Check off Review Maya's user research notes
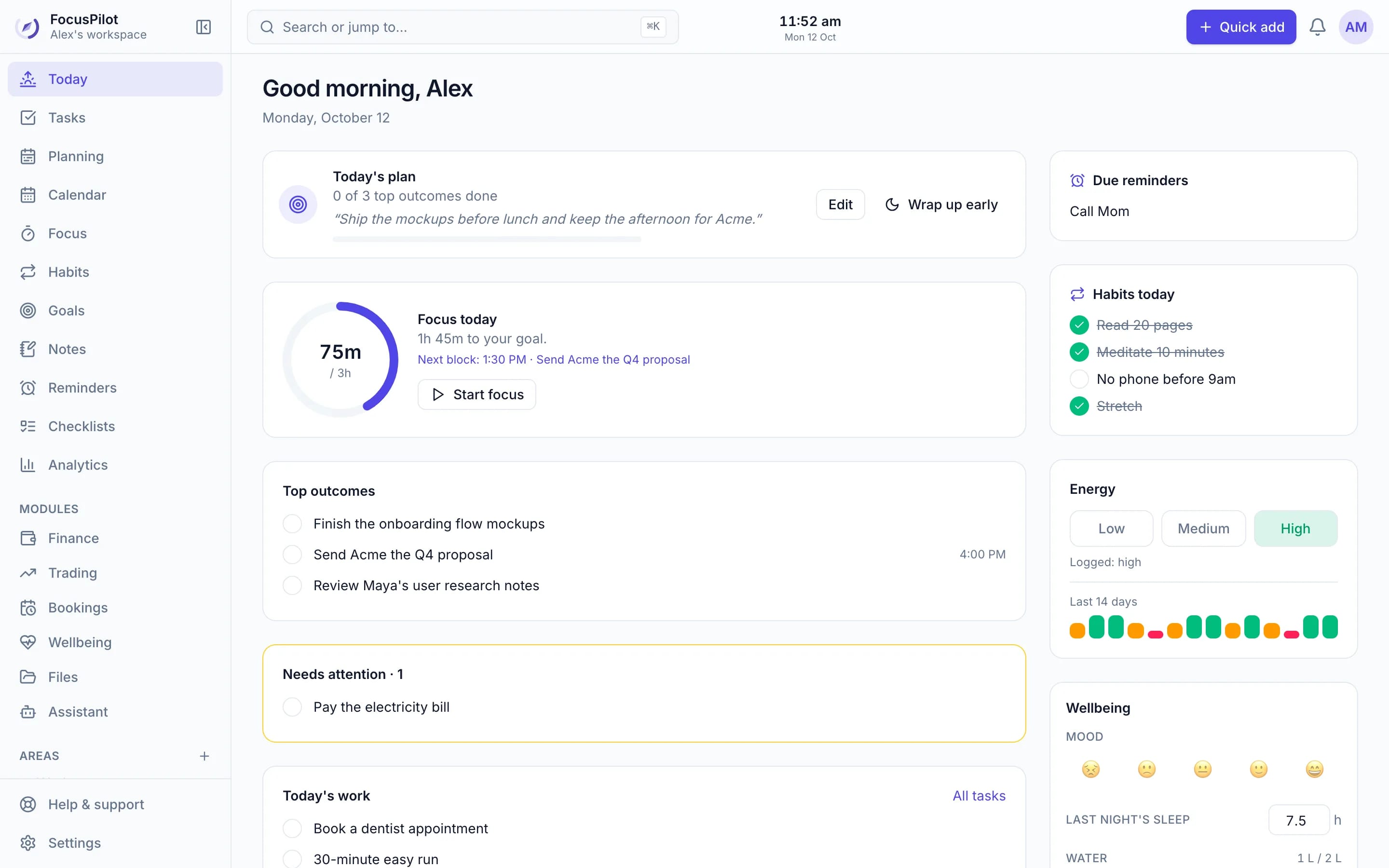 (292, 585)
